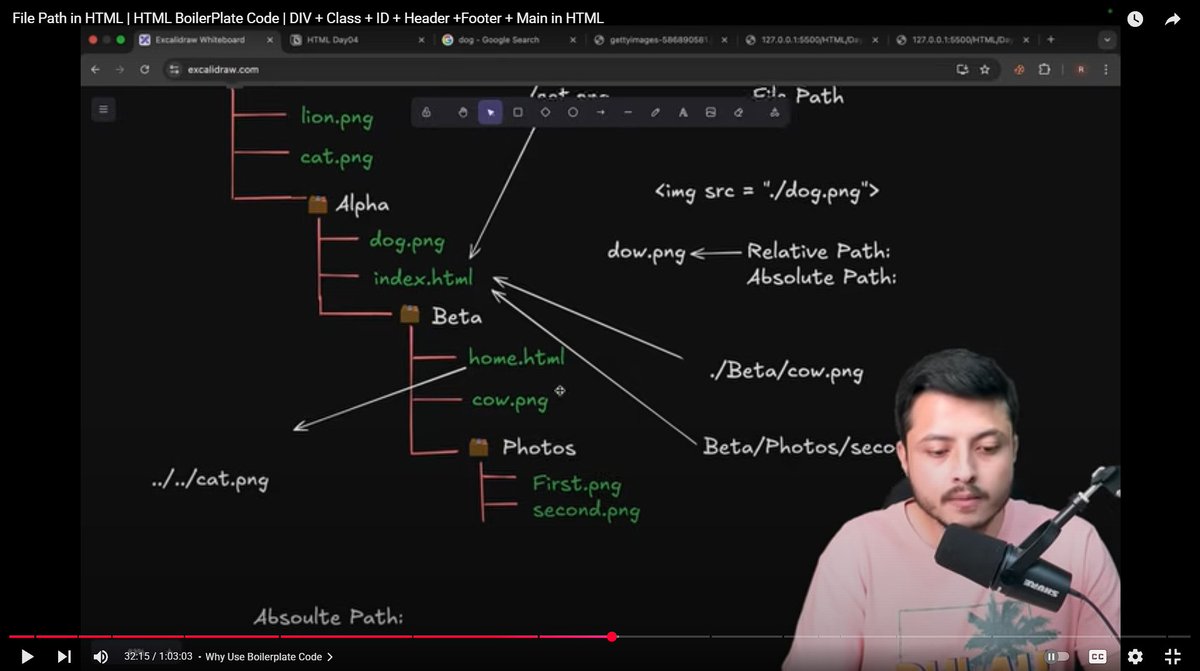Click cow.png in Beta folder

point(510,400)
